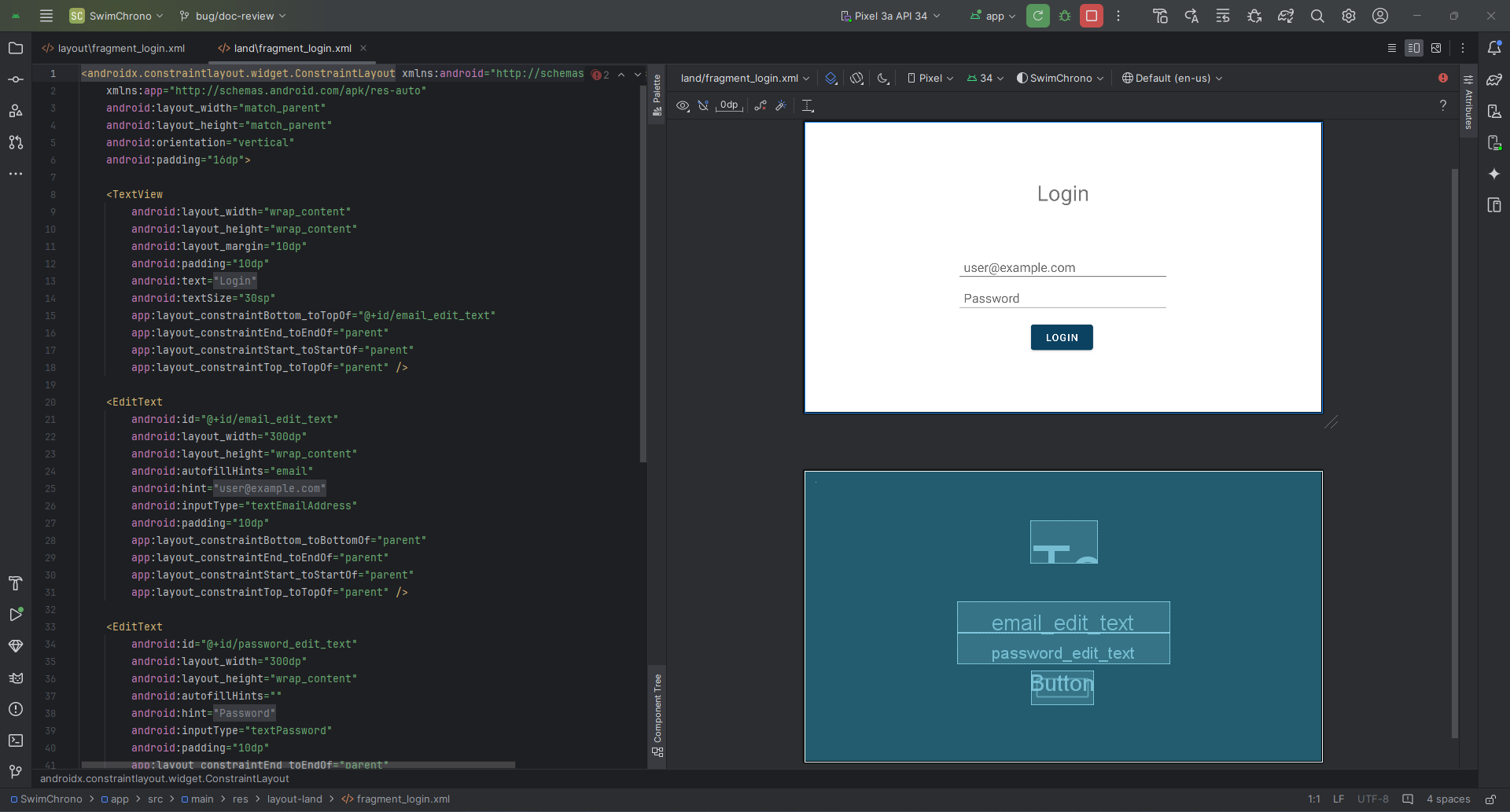Click the green Run app button

pyautogui.click(x=1038, y=16)
